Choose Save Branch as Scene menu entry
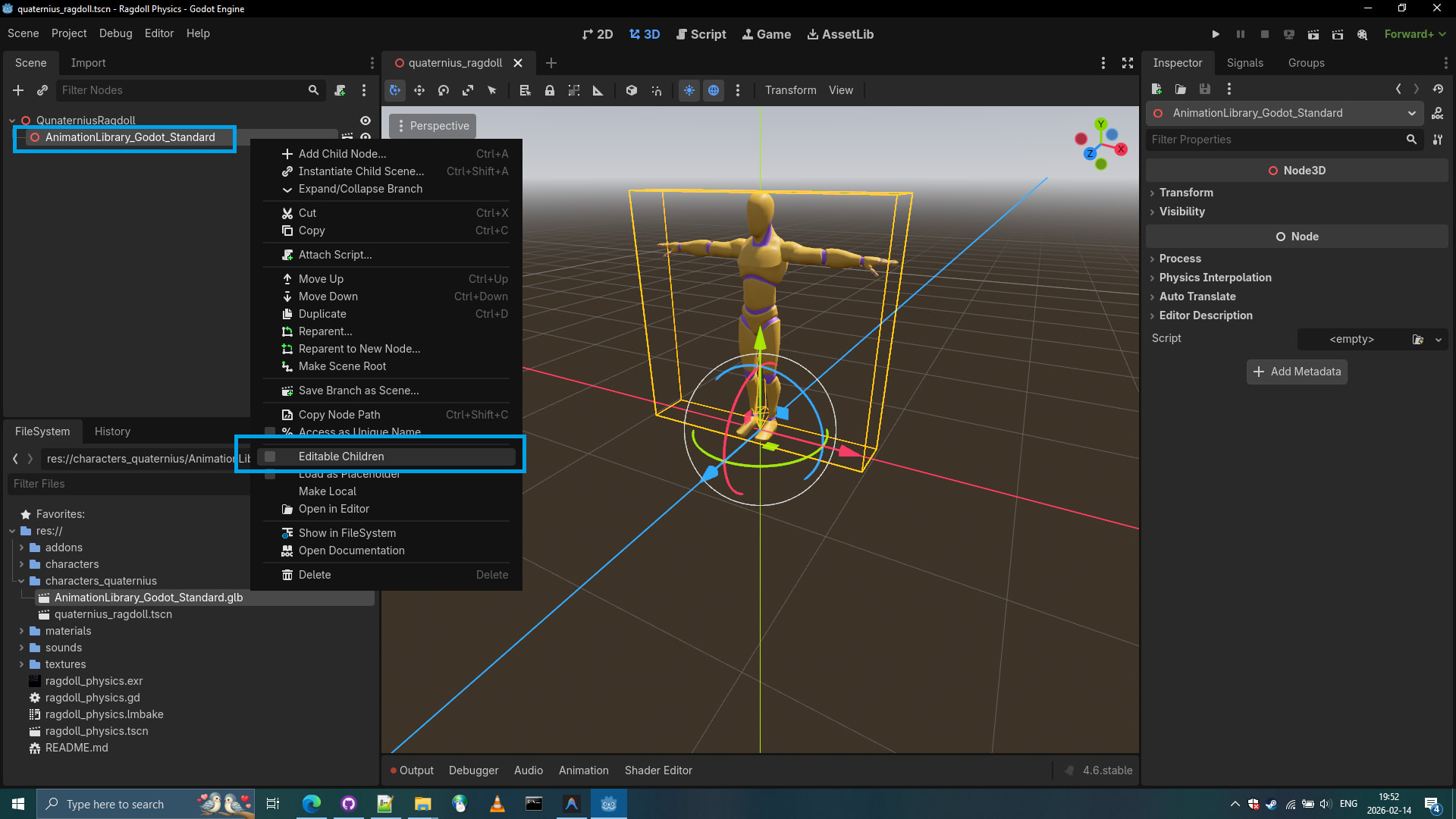 click(358, 391)
